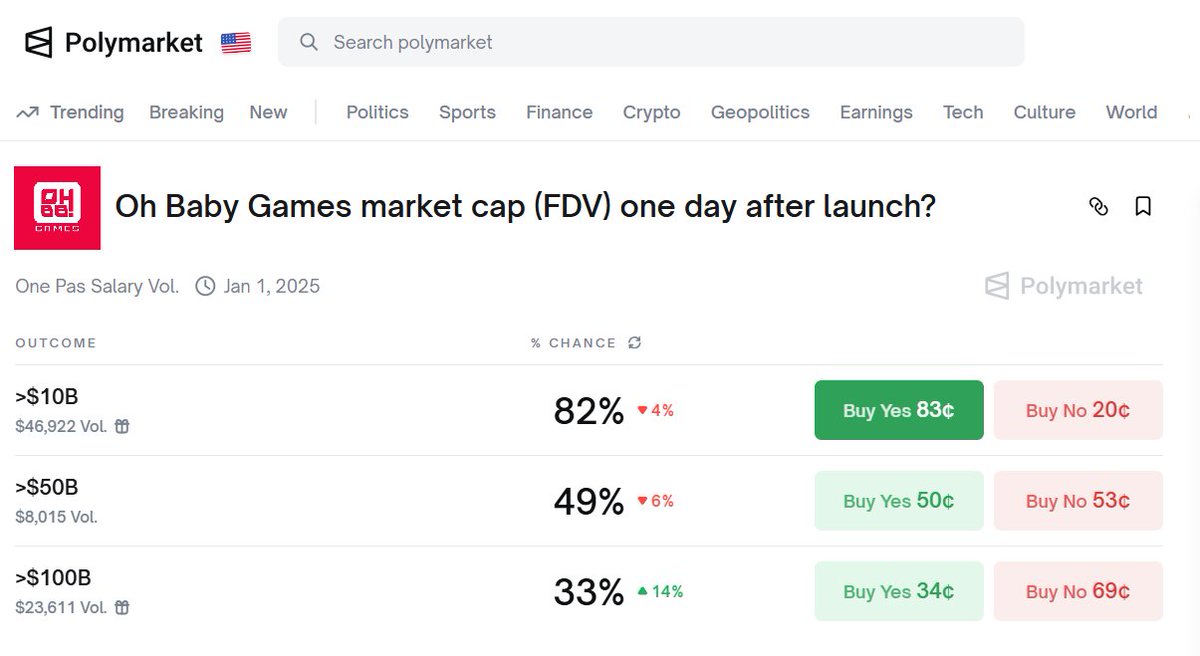
Task: Go to the Crypto category
Action: pos(651,112)
